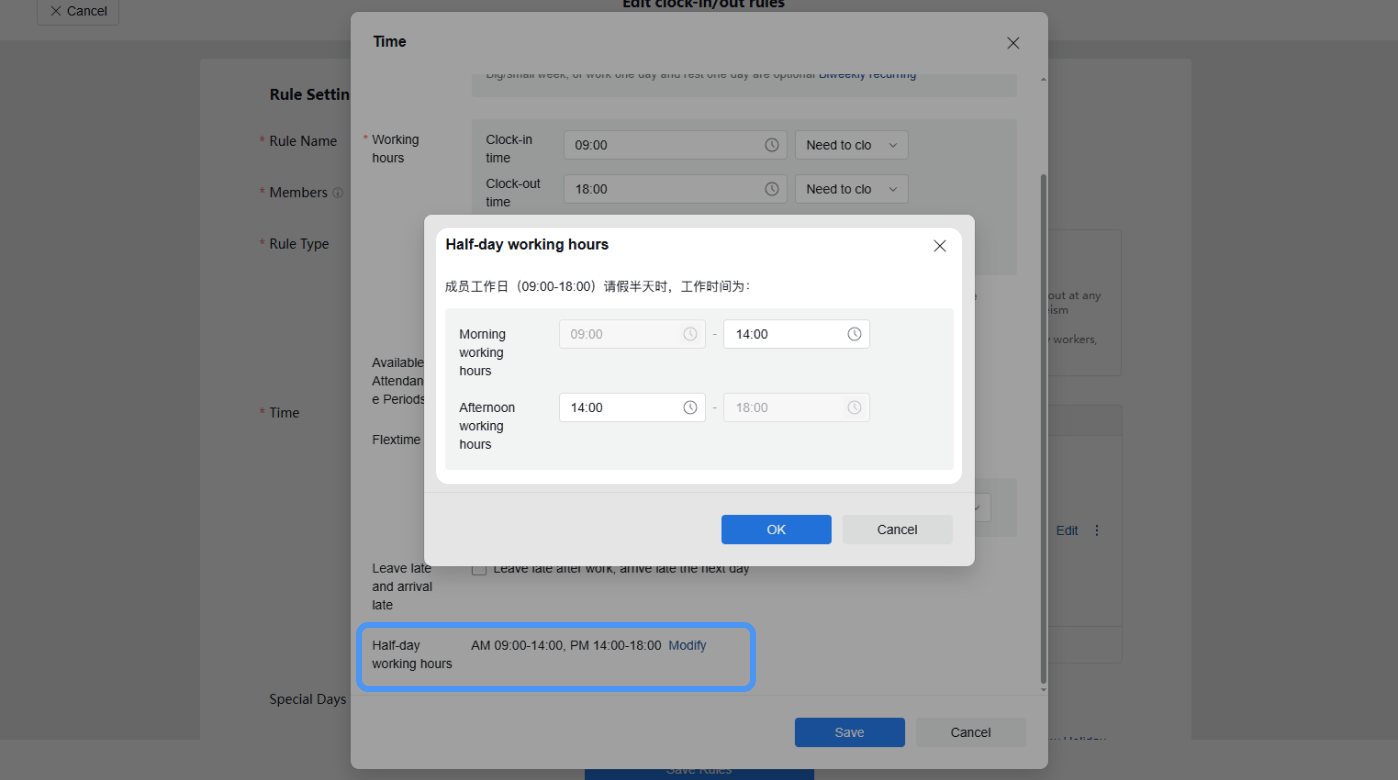Image resolution: width=1398 pixels, height=780 pixels.
Task: Click the Clock-out time label
Action: coord(513,193)
